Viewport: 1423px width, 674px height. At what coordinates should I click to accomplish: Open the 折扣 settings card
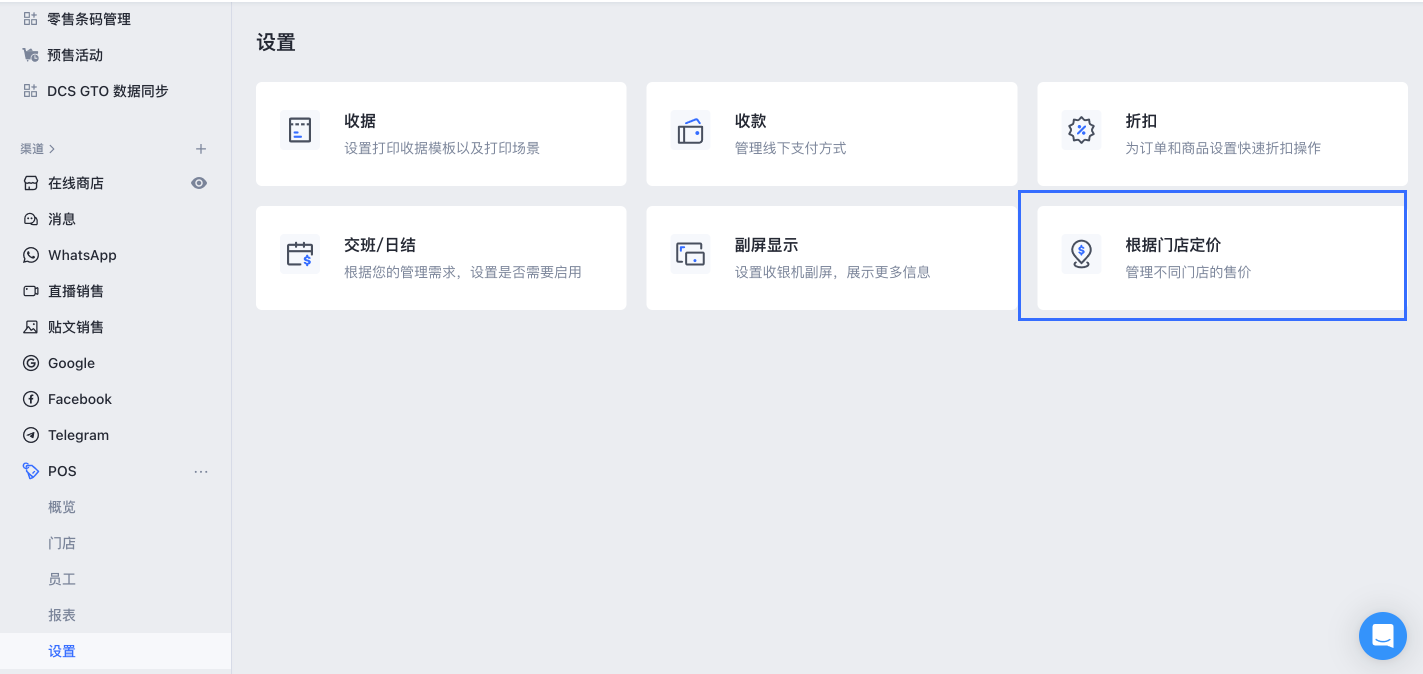point(1222,134)
